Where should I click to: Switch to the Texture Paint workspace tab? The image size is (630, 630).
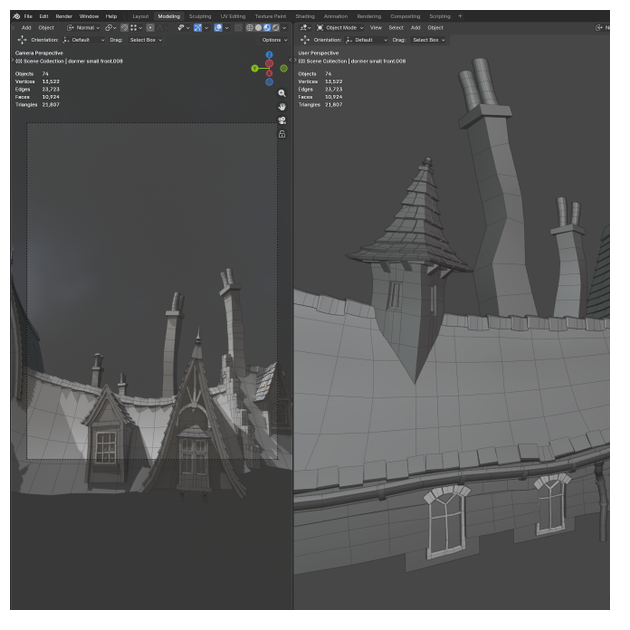pos(270,16)
